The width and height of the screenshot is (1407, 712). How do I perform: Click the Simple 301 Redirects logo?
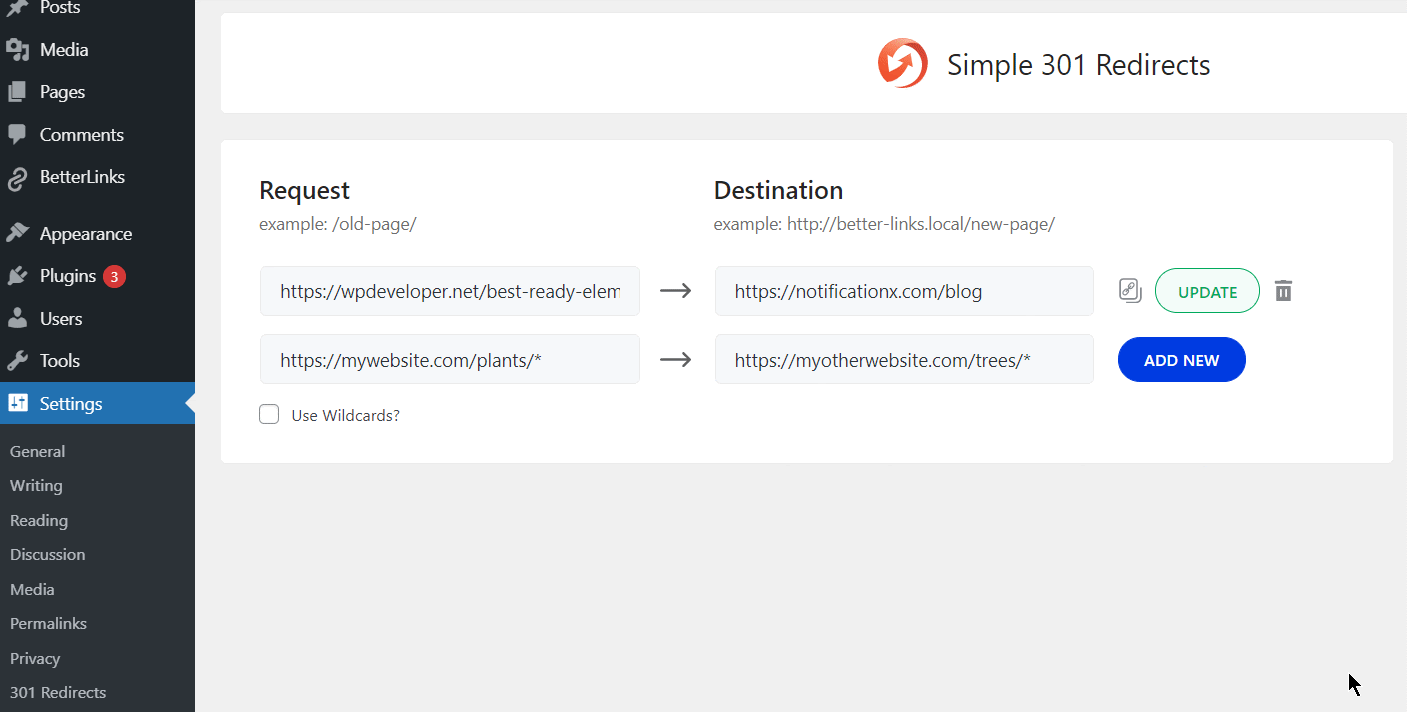pos(902,62)
